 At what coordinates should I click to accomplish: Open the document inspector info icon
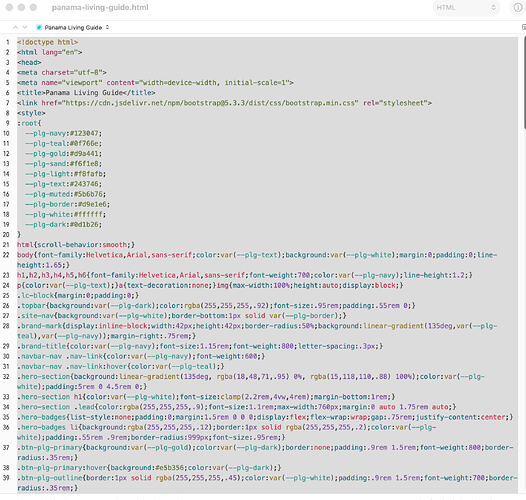(519, 7)
